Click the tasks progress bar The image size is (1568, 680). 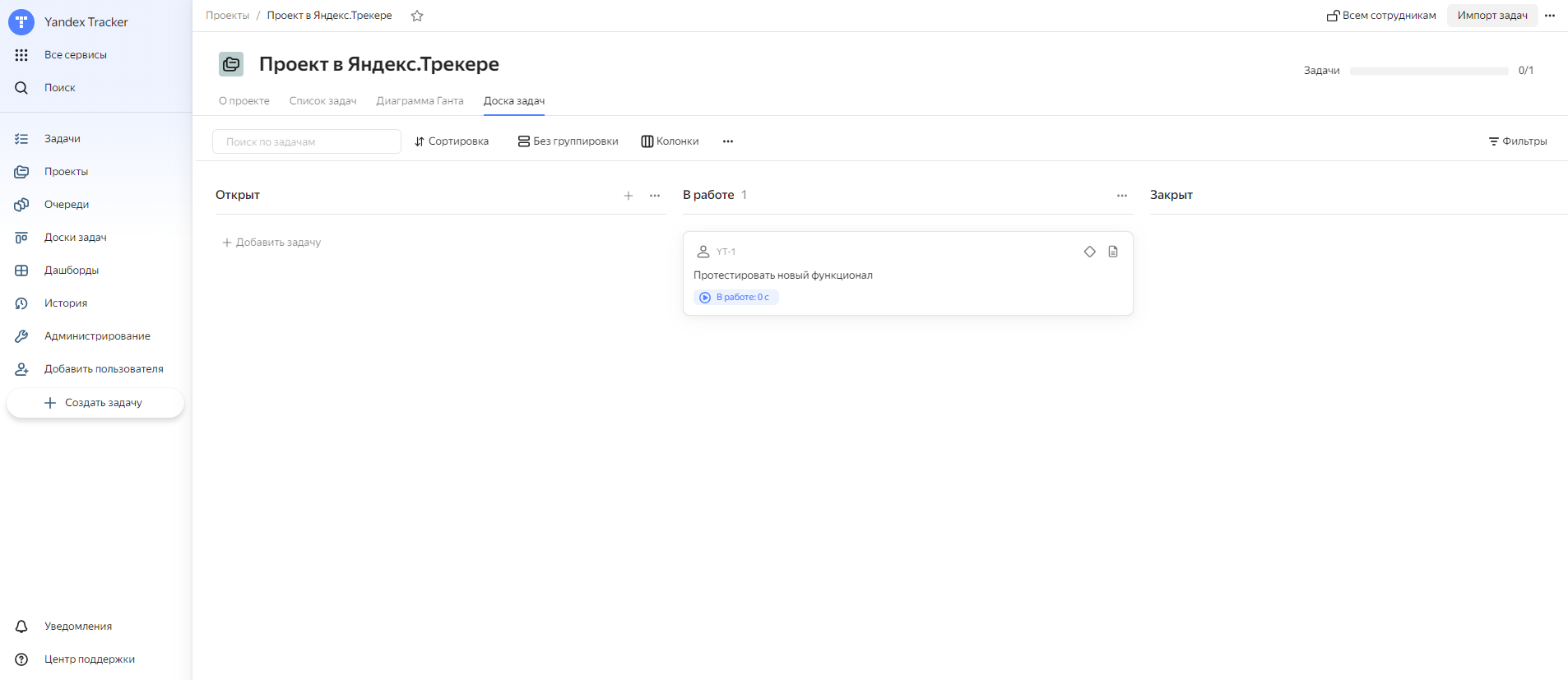point(1429,71)
